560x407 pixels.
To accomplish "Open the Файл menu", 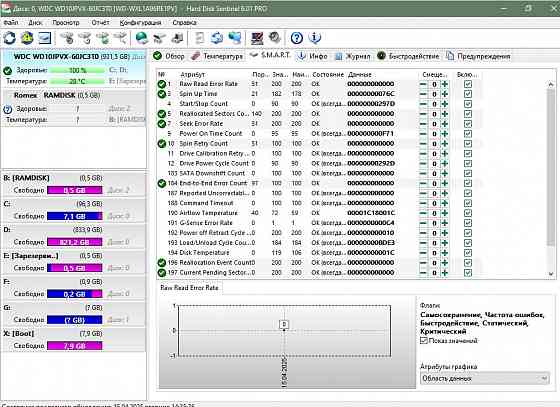I will (11, 22).
